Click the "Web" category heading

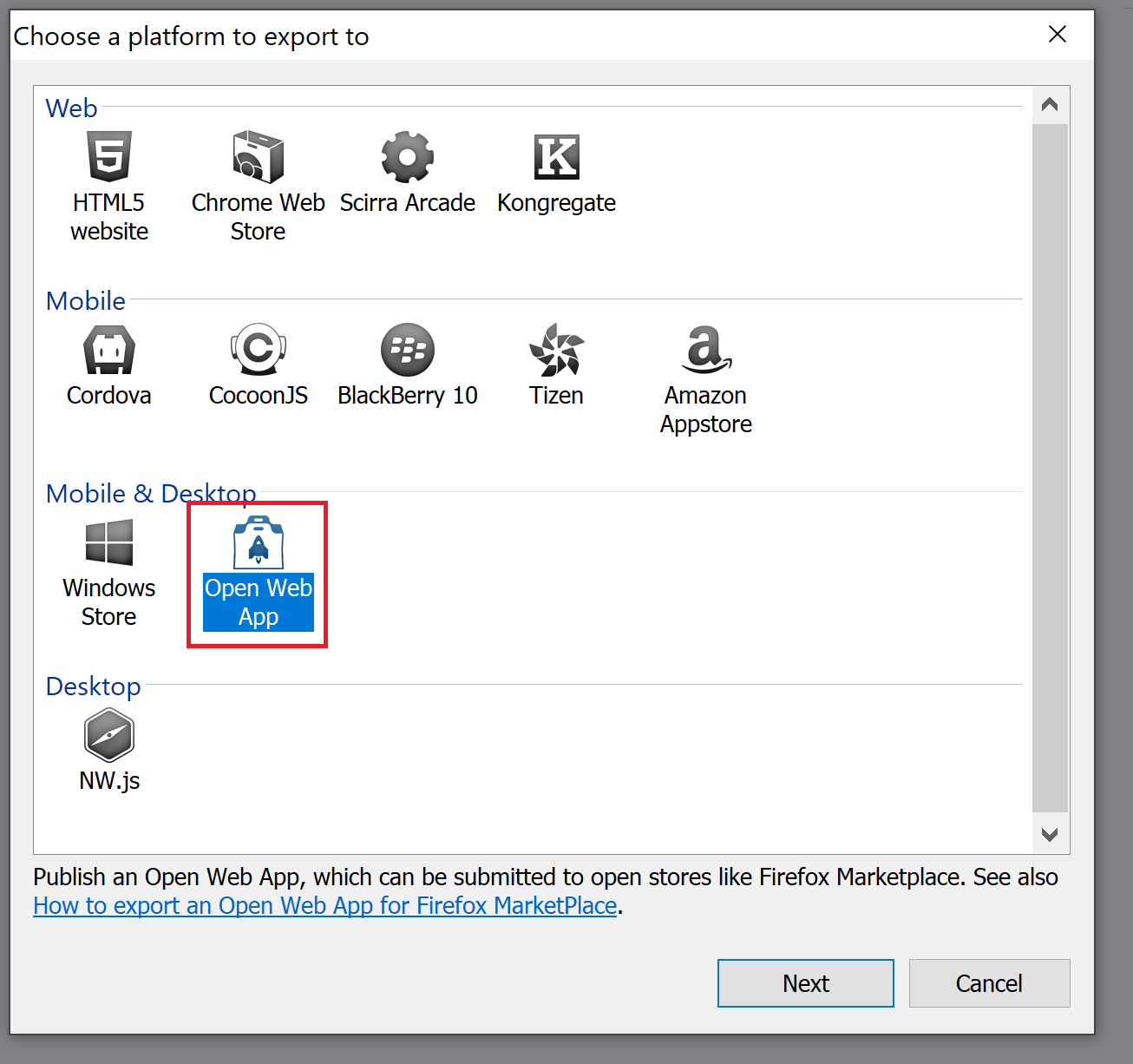coord(71,108)
